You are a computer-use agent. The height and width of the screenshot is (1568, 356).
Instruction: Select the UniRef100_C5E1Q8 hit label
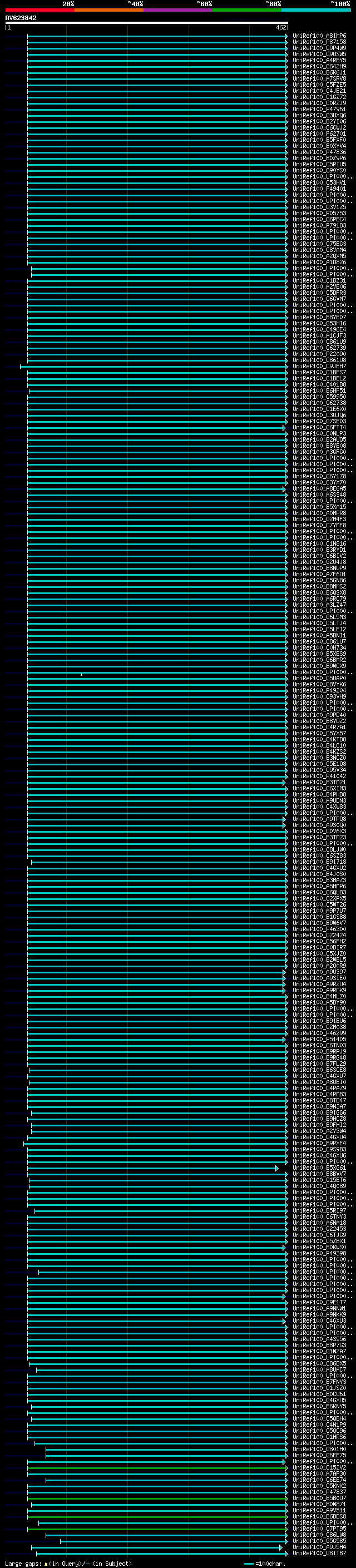point(319,764)
